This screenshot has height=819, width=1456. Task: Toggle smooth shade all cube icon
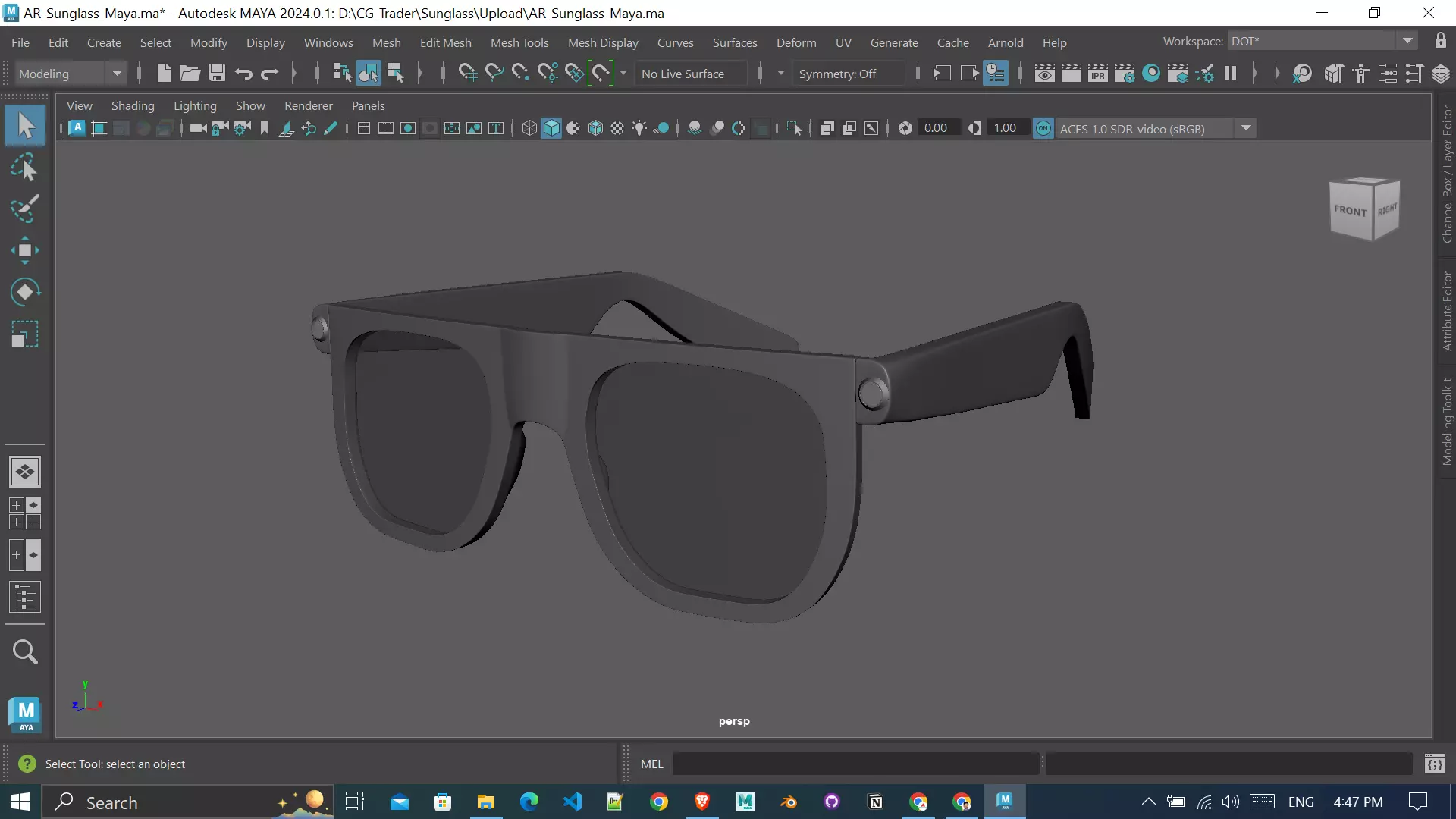point(551,128)
